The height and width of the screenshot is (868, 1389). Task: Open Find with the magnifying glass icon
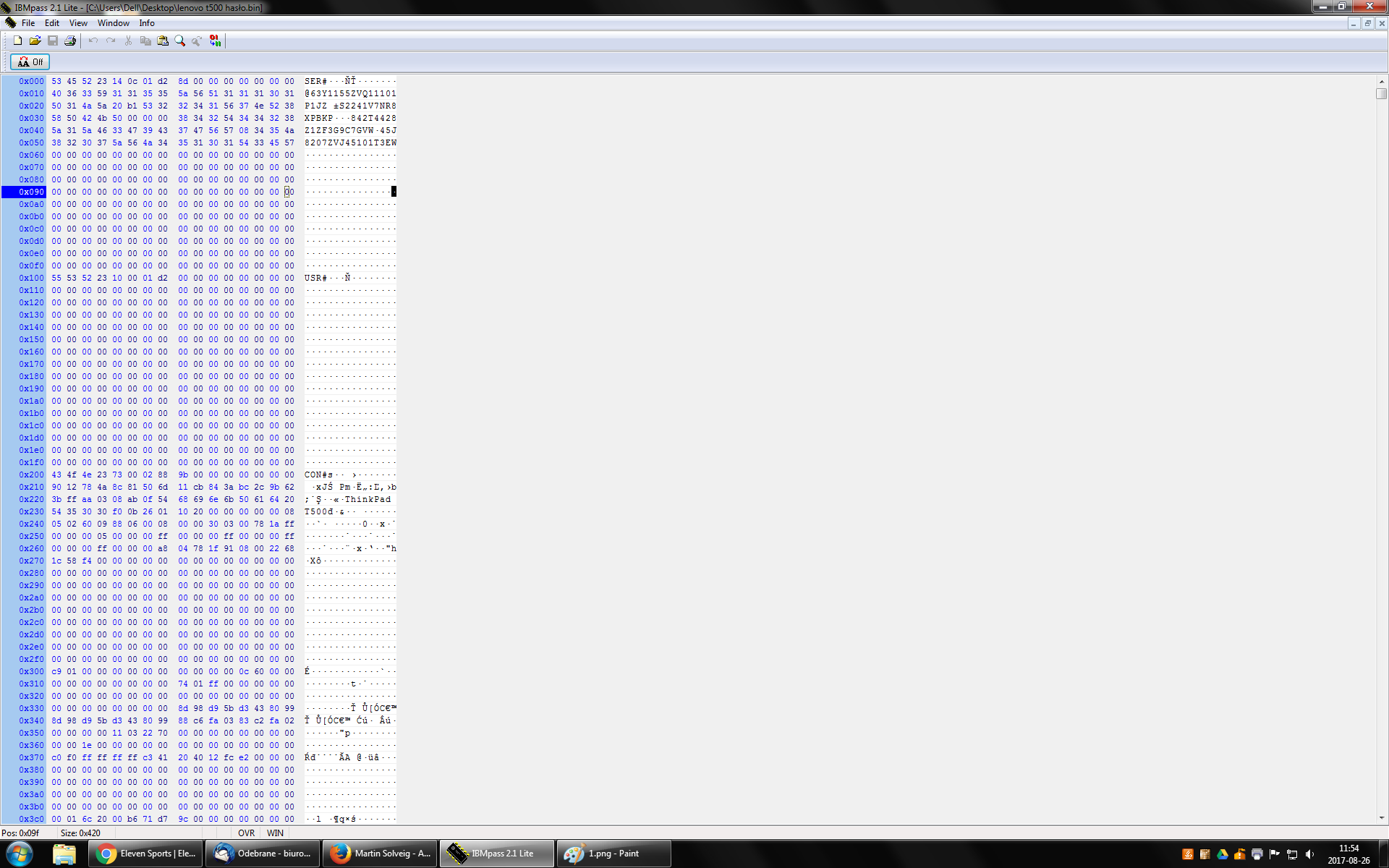(180, 41)
